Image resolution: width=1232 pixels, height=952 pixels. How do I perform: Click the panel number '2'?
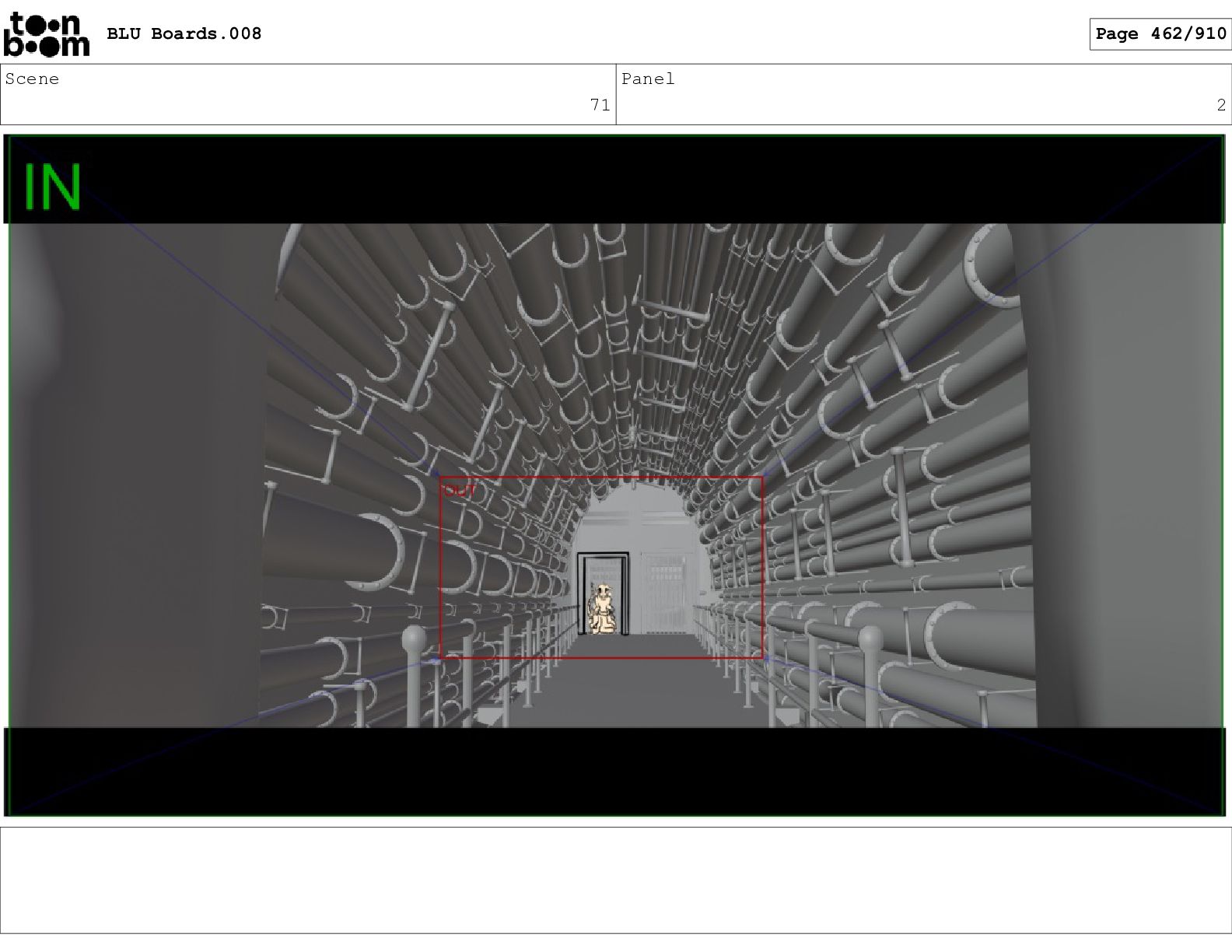pos(1221,105)
